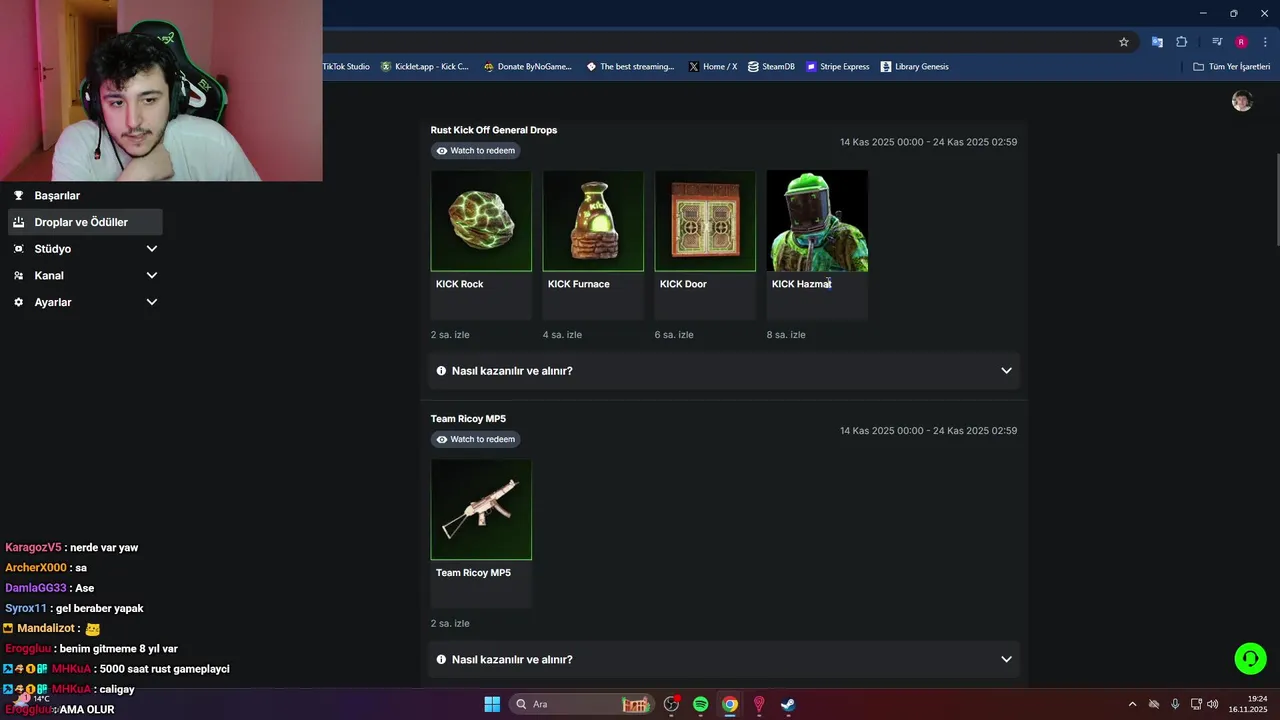Click the Droplar ve Ödüller sidebar icon

coord(18,222)
